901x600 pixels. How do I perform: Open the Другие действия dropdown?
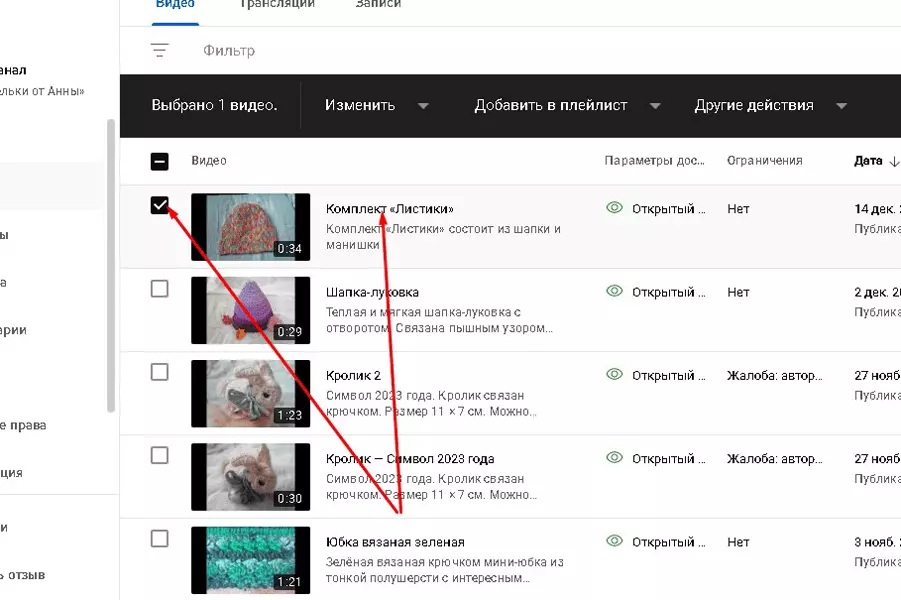coord(770,105)
